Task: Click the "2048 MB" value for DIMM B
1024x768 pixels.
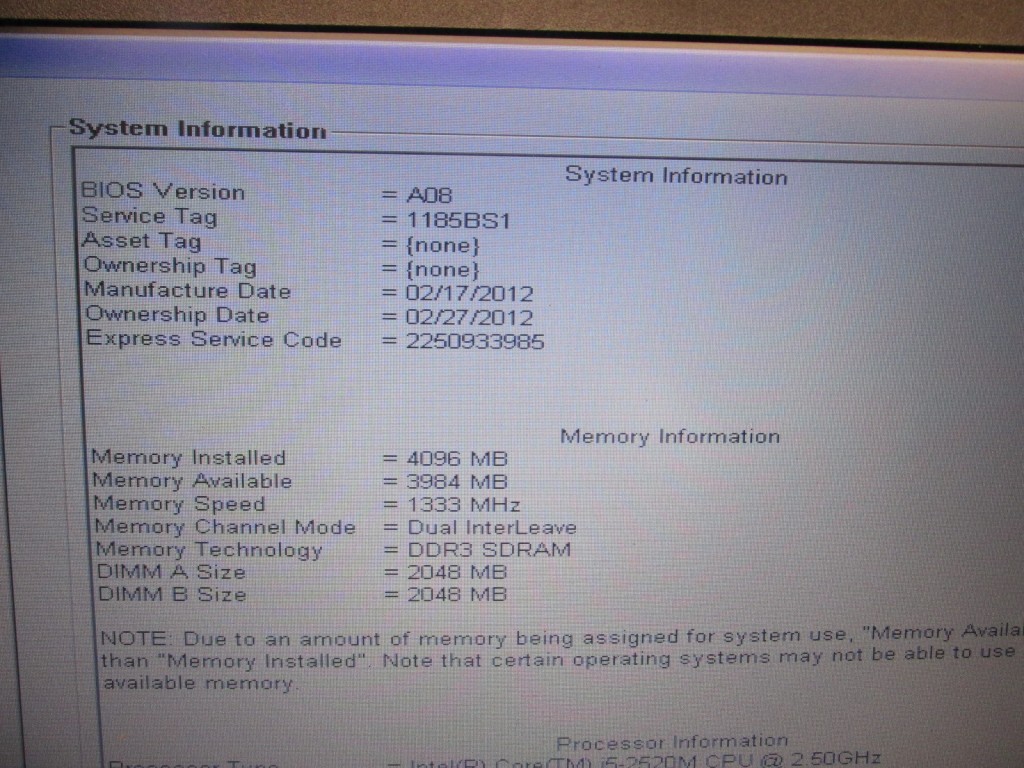Action: [x=457, y=594]
